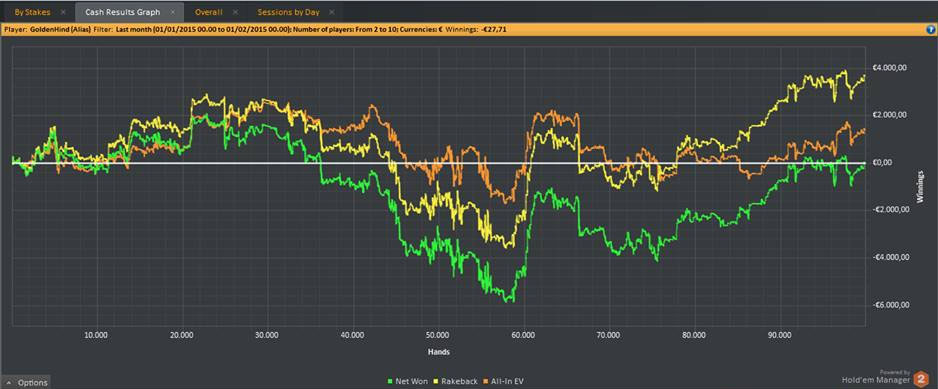Screen dimensions: 938x389
Task: Click the 70.000 hands axis label
Action: point(609,336)
